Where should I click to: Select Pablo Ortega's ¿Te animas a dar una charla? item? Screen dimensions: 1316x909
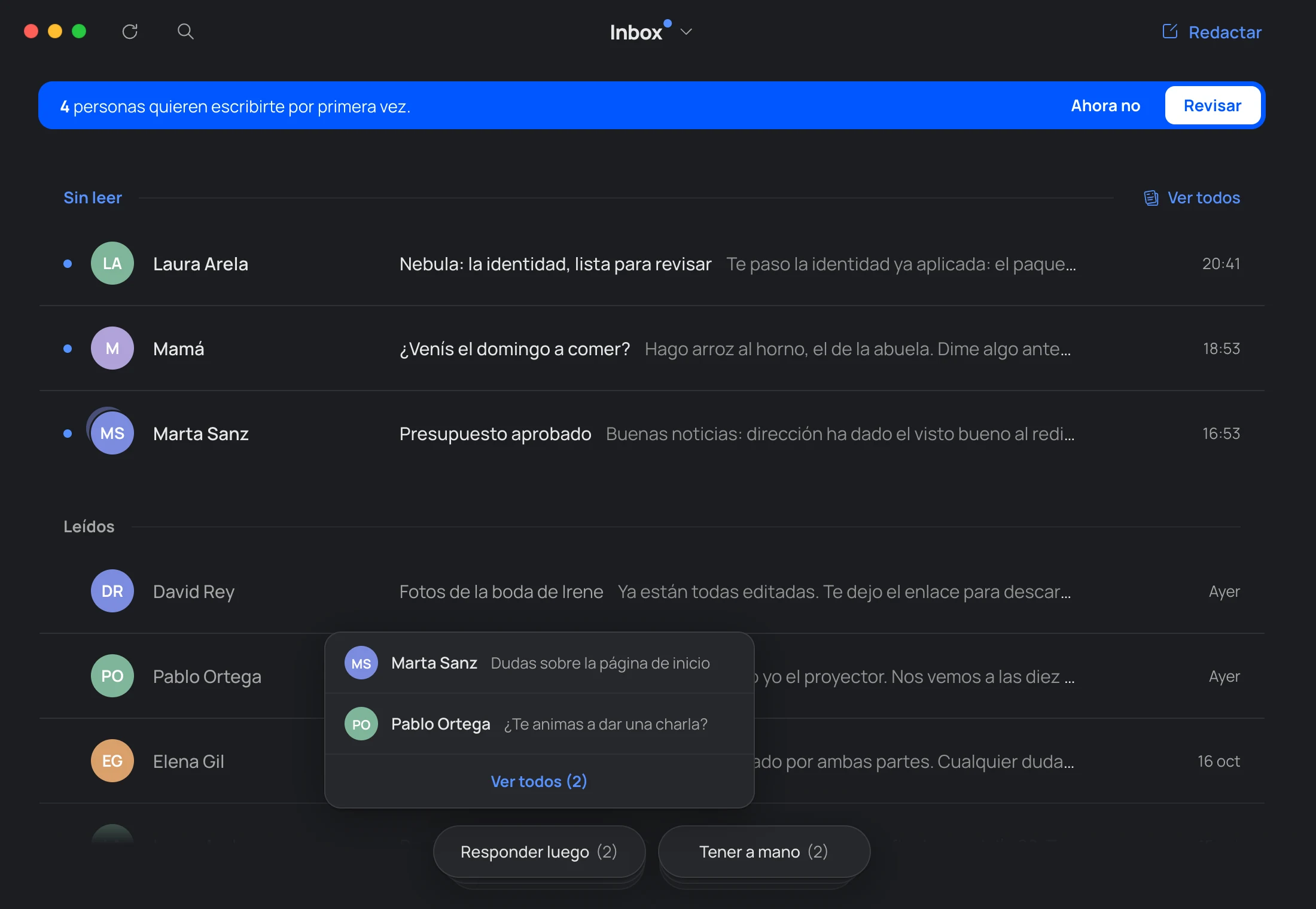(x=539, y=724)
